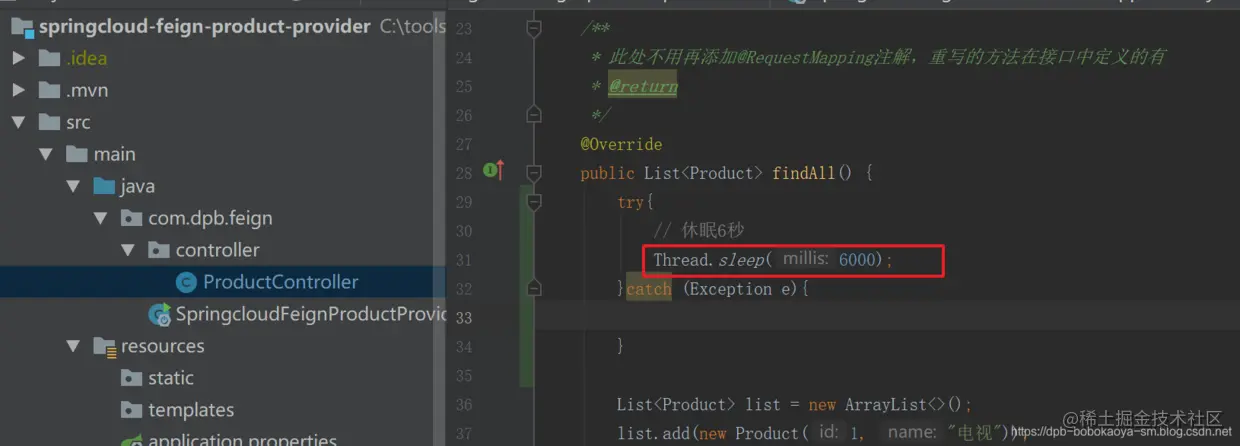Fold the try block at line 29

point(534,202)
